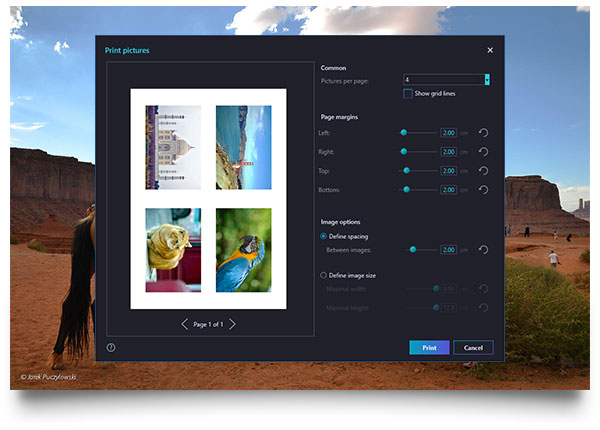This screenshot has height=430, width=600.
Task: Open Pictures per page dropdown
Action: click(487, 79)
